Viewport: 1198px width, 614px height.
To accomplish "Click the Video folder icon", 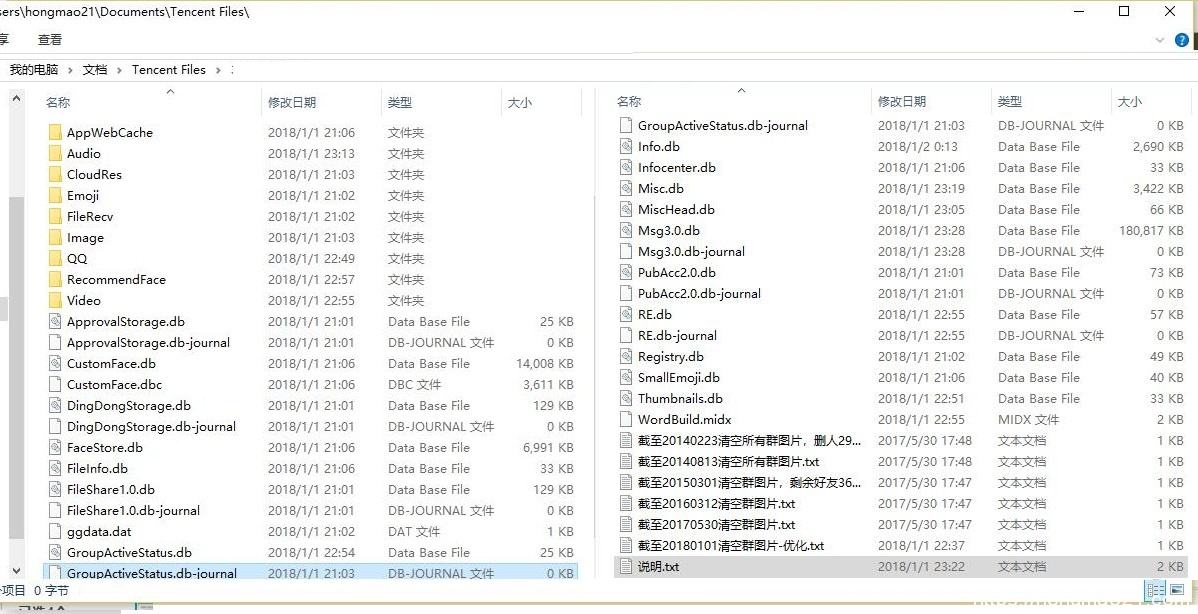I will (54, 300).
